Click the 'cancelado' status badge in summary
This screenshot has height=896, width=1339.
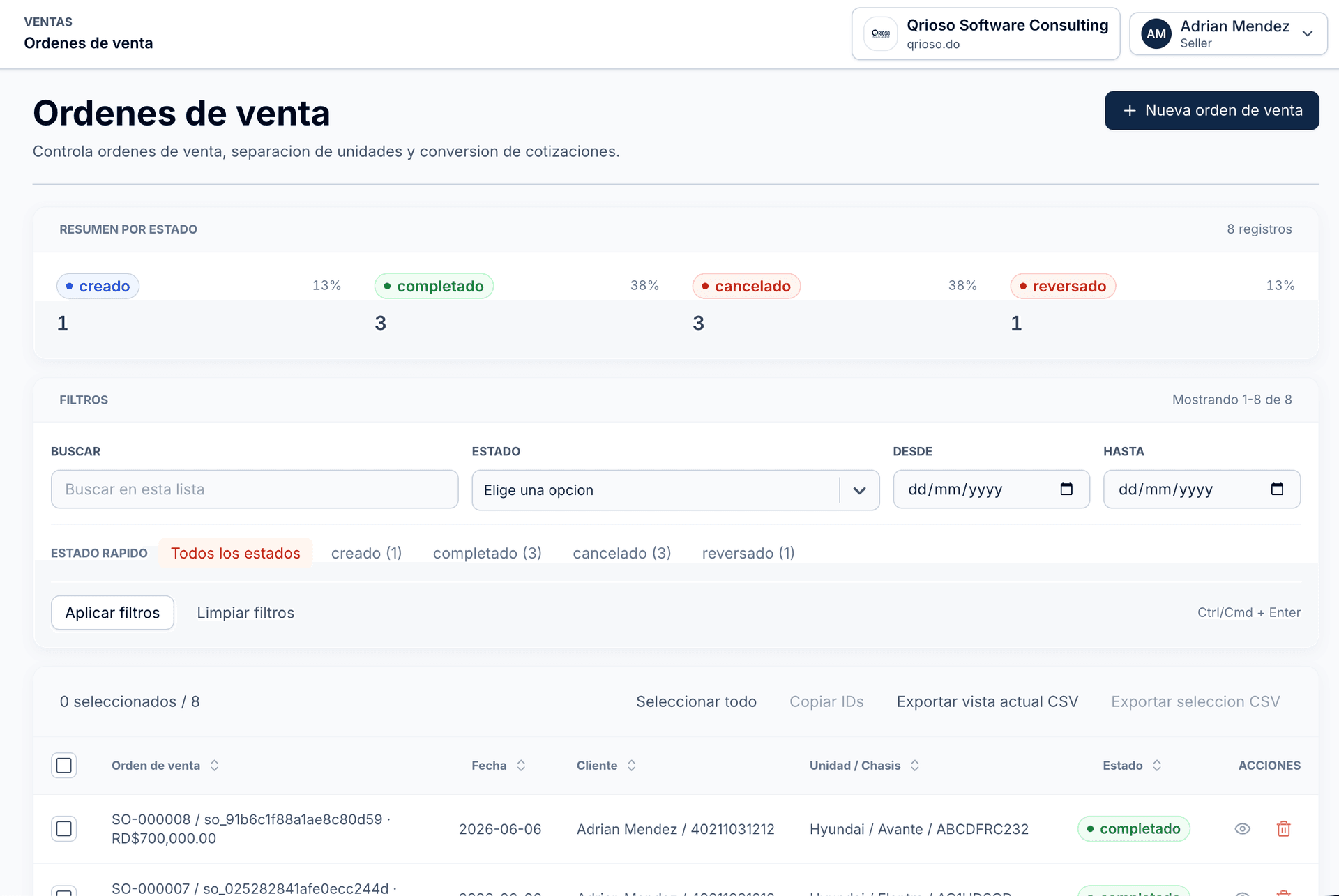point(746,286)
